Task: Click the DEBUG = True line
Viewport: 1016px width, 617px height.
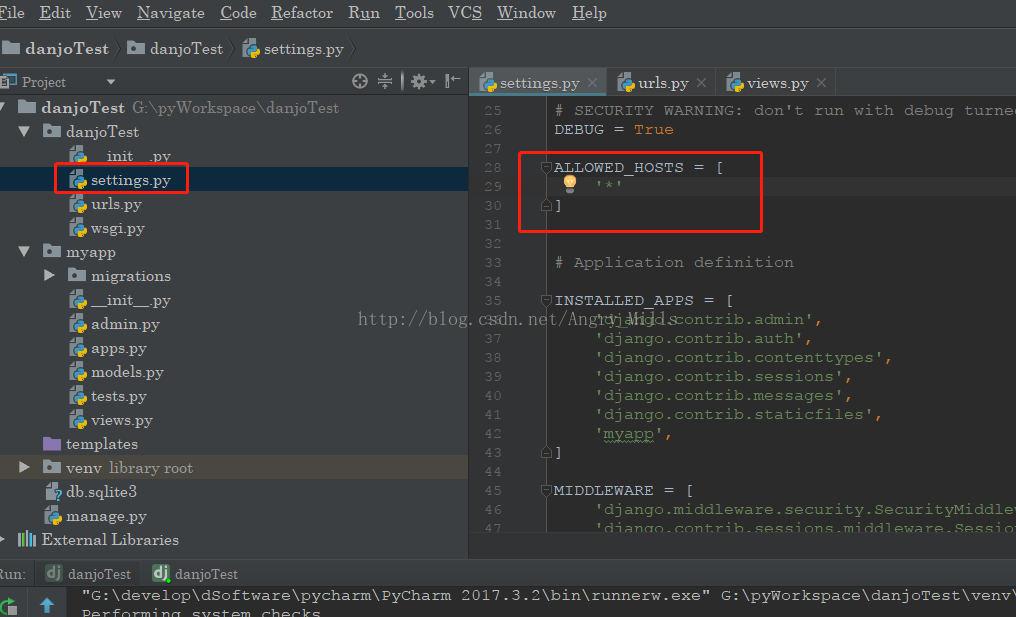Action: click(x=614, y=130)
